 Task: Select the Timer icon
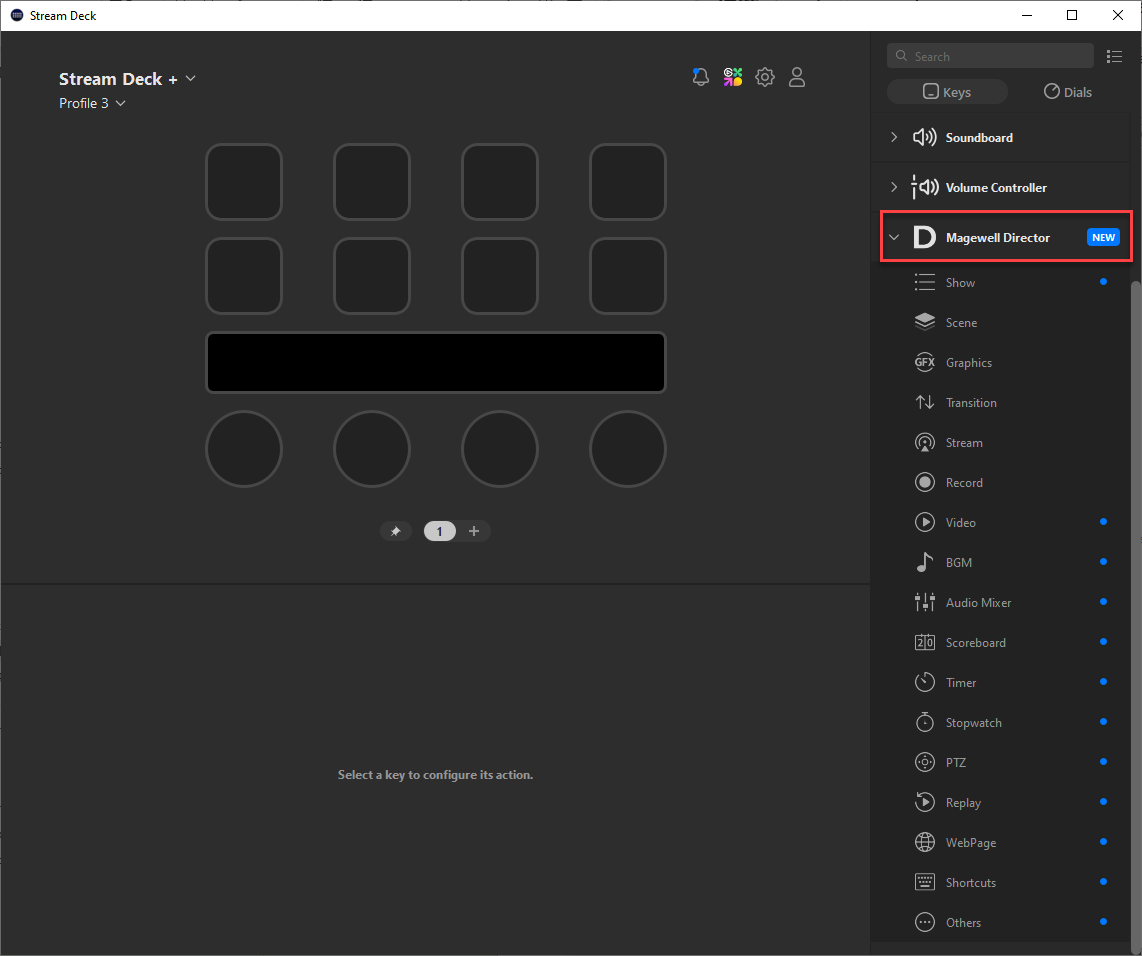[924, 682]
